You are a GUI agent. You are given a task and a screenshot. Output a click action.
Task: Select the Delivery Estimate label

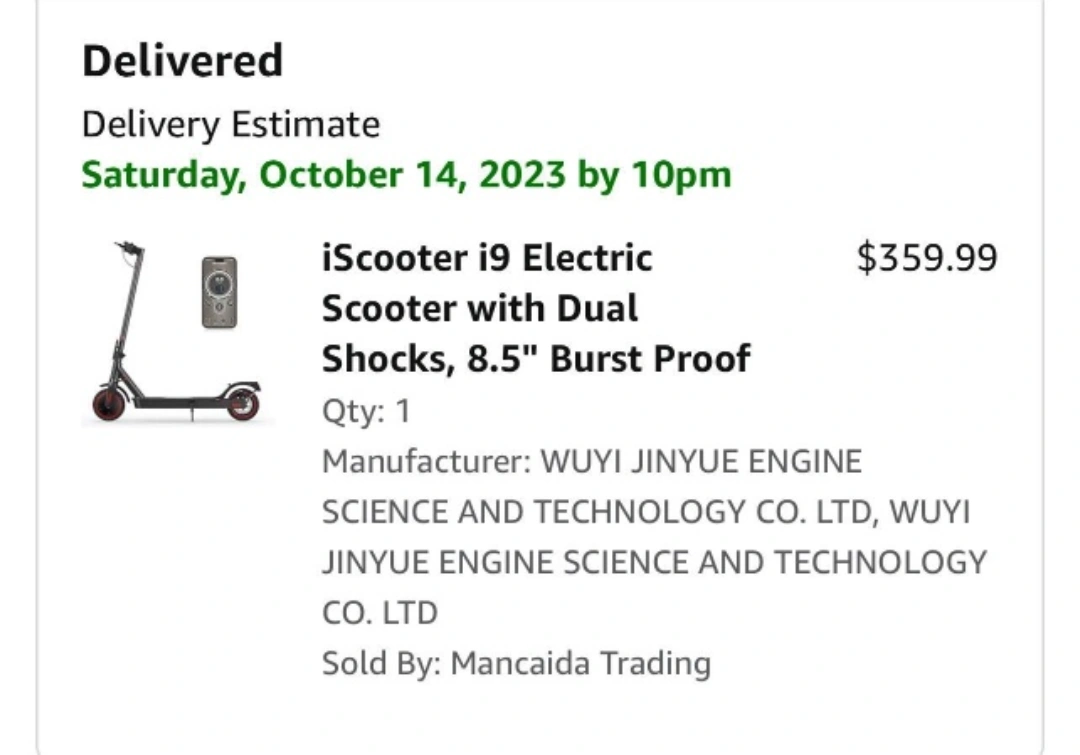point(231,125)
